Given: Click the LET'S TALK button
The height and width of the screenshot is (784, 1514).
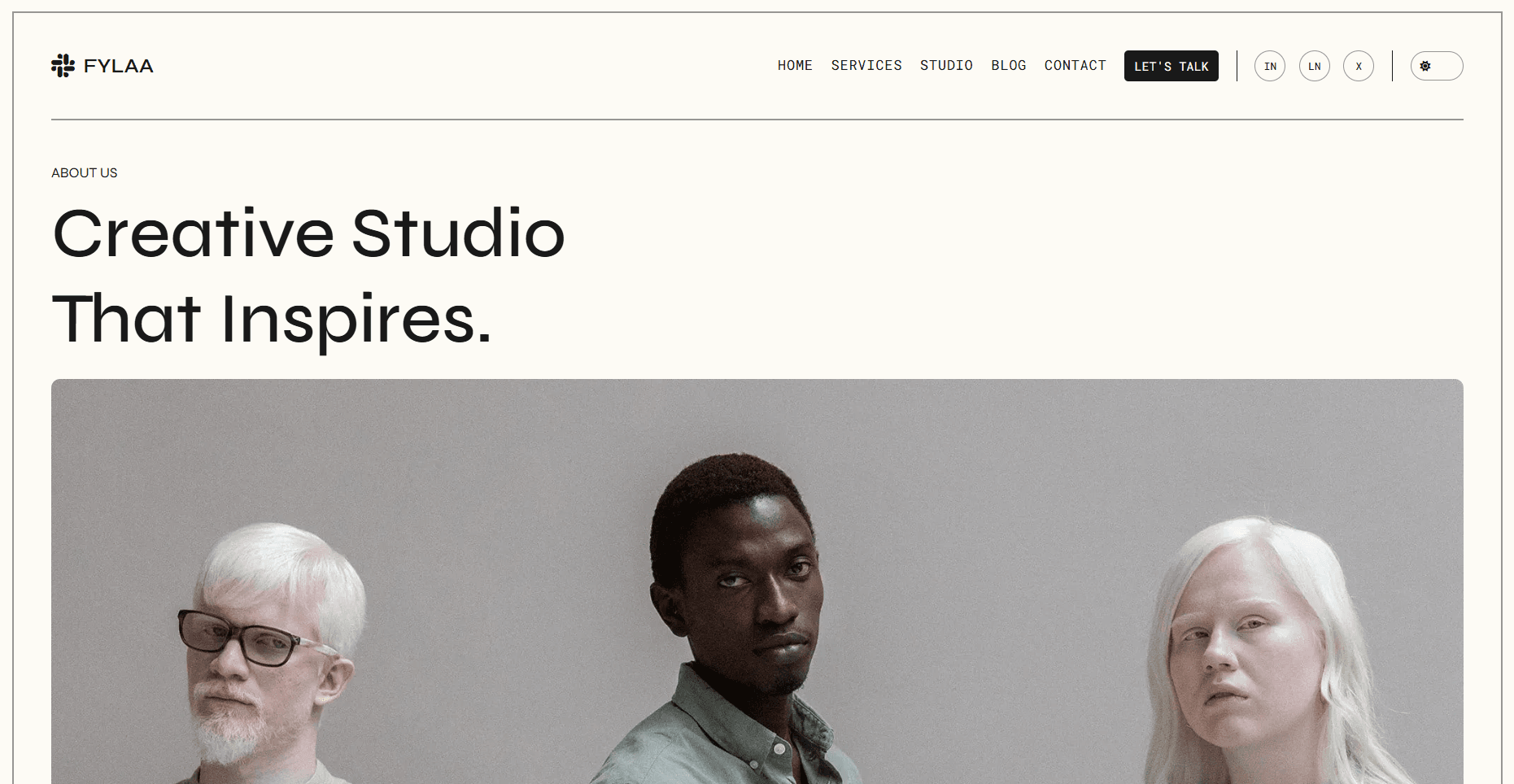Looking at the screenshot, I should [1171, 66].
